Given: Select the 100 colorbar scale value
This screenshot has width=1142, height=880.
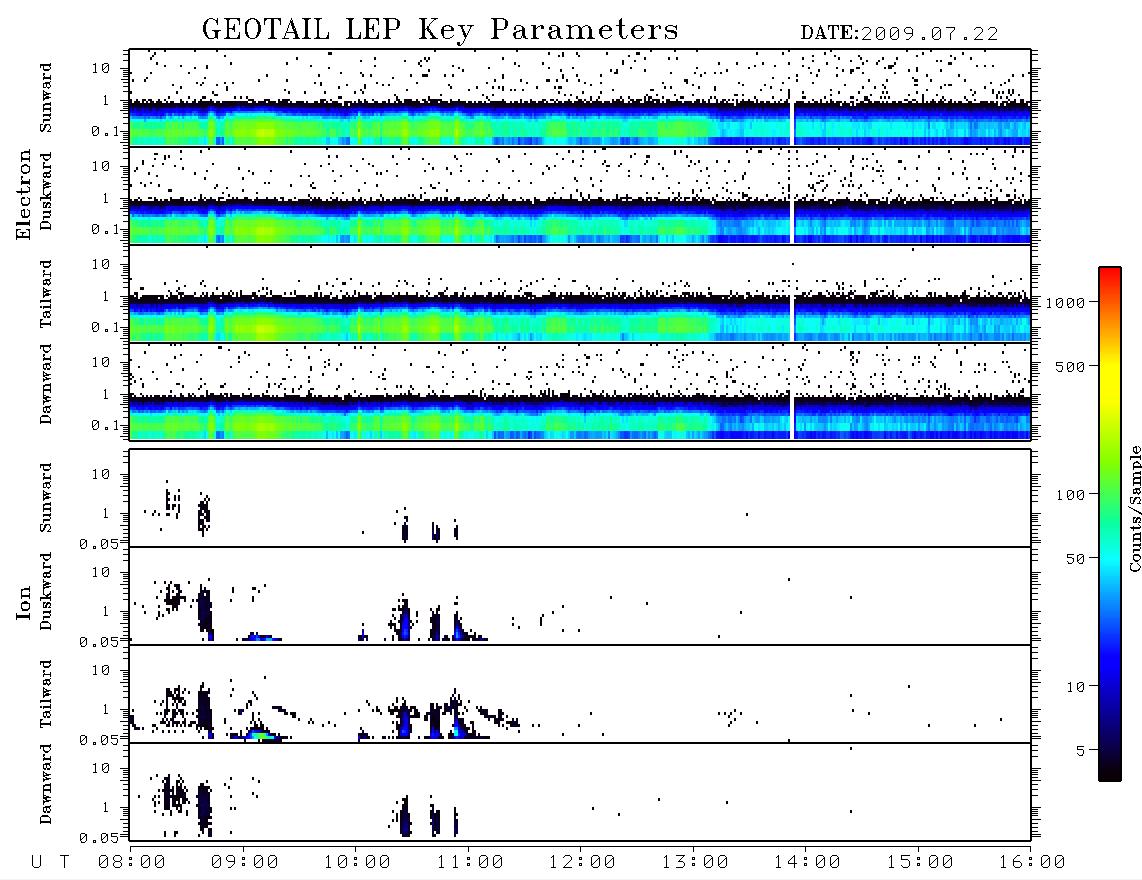Looking at the screenshot, I should pos(1070,495).
